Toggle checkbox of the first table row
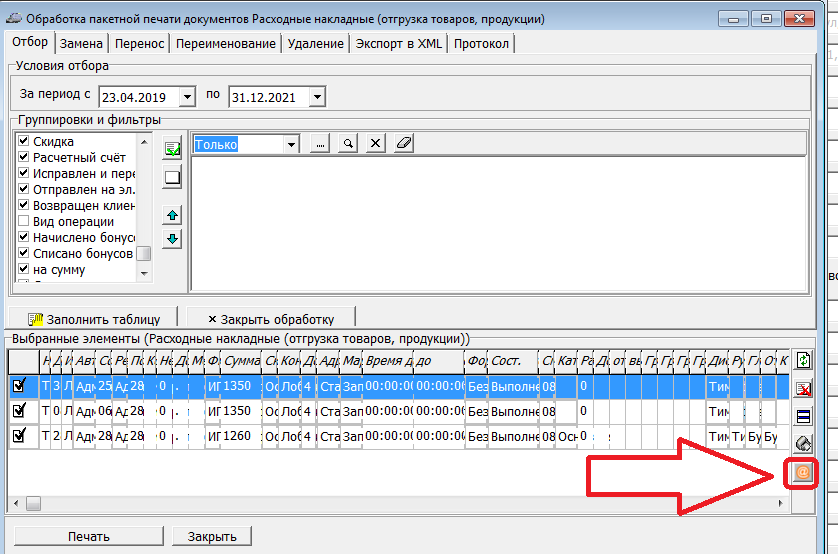 tap(19, 386)
